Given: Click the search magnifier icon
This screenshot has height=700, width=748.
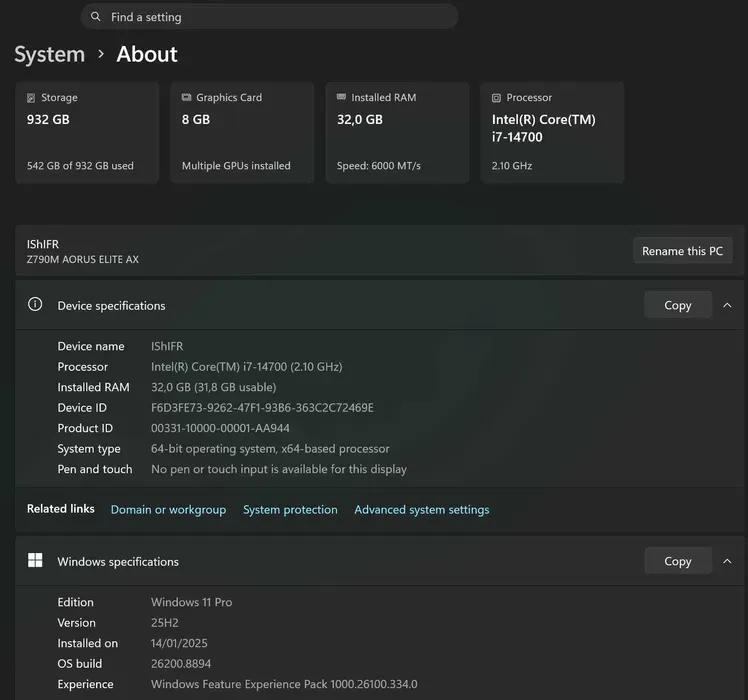Looking at the screenshot, I should 95,17.
